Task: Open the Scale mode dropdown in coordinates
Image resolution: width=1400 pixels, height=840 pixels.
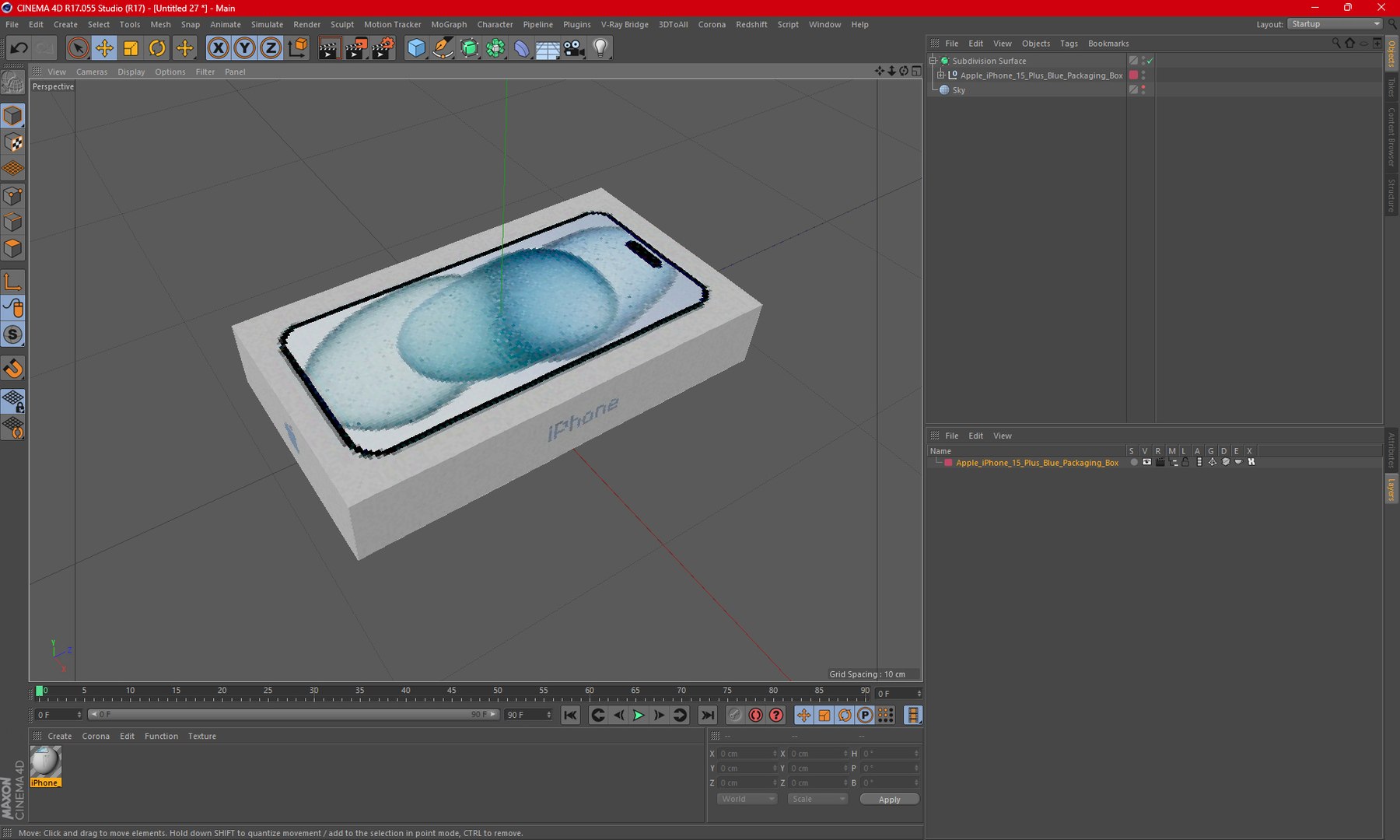Action: click(x=817, y=799)
